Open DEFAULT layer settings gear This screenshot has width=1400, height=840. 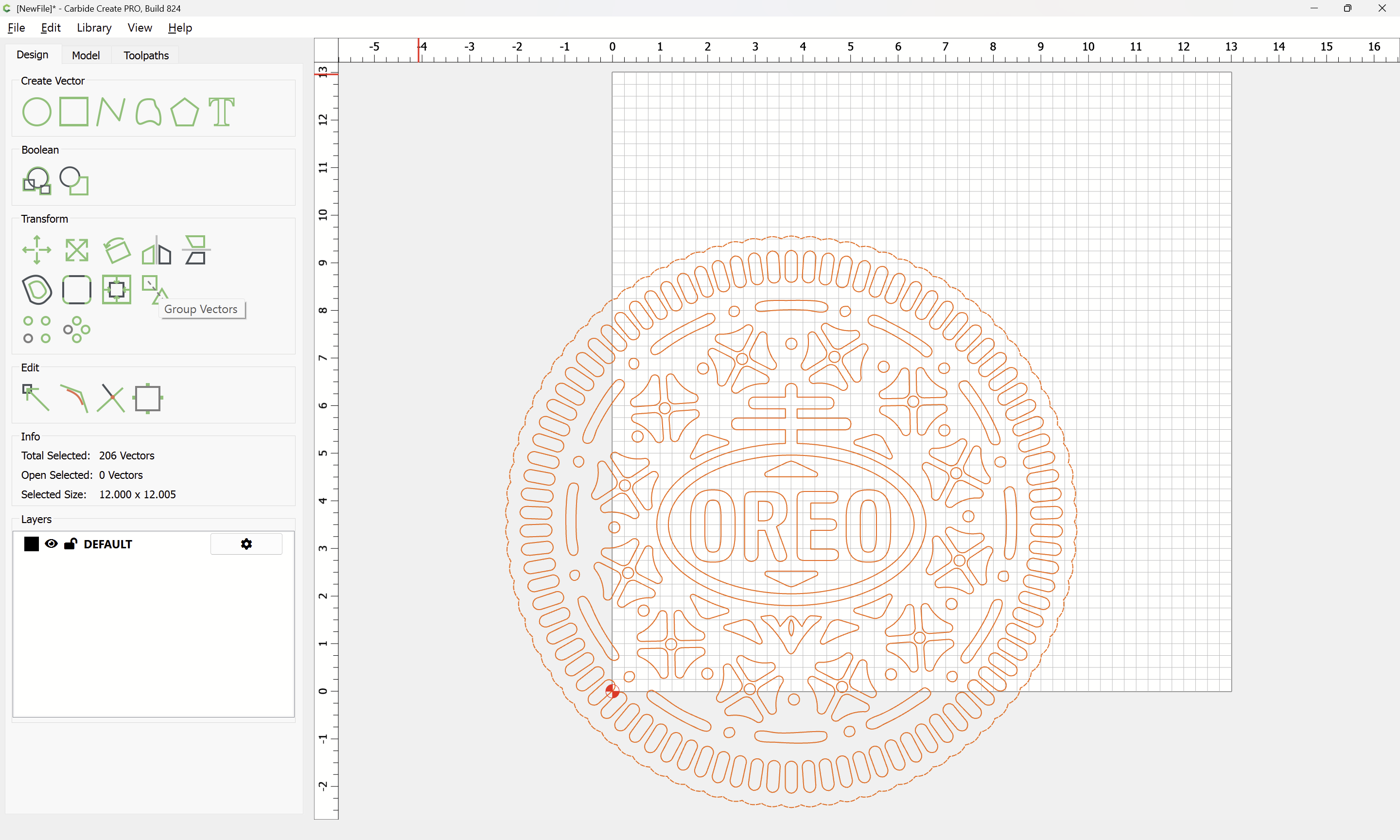point(246,544)
